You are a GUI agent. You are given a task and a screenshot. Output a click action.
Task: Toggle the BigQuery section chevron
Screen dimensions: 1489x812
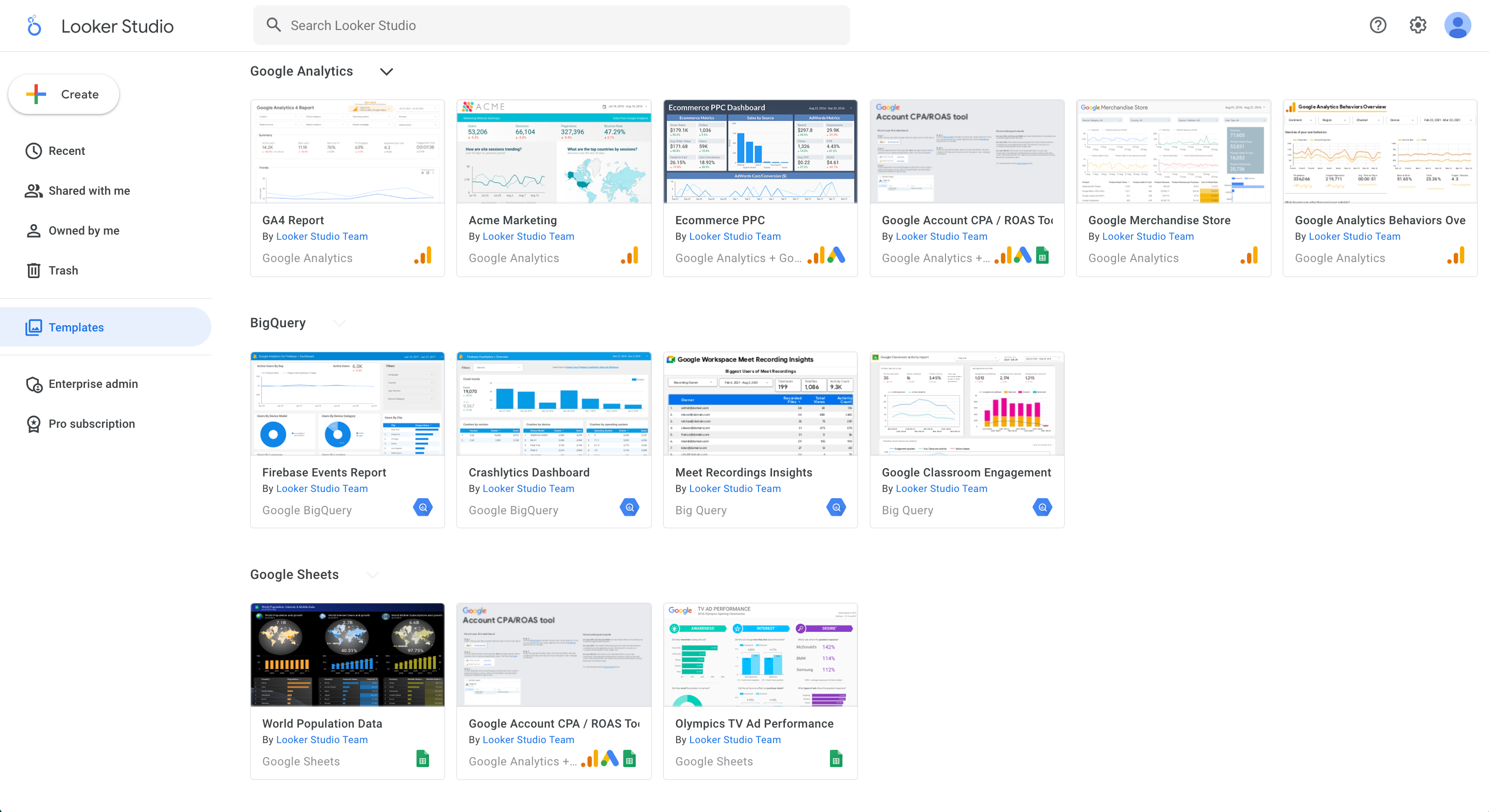coord(340,323)
